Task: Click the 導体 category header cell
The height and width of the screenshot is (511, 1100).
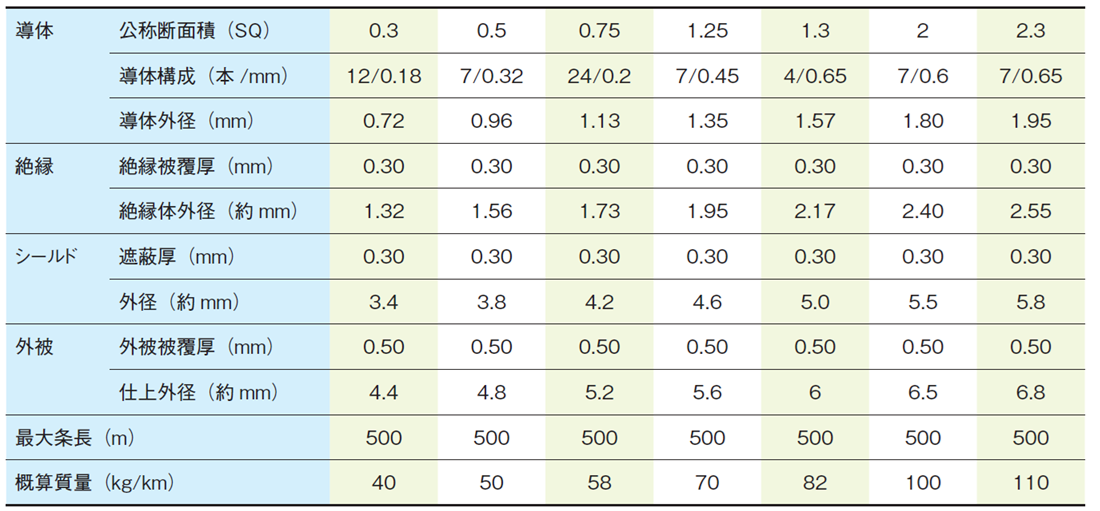Action: coord(35,31)
